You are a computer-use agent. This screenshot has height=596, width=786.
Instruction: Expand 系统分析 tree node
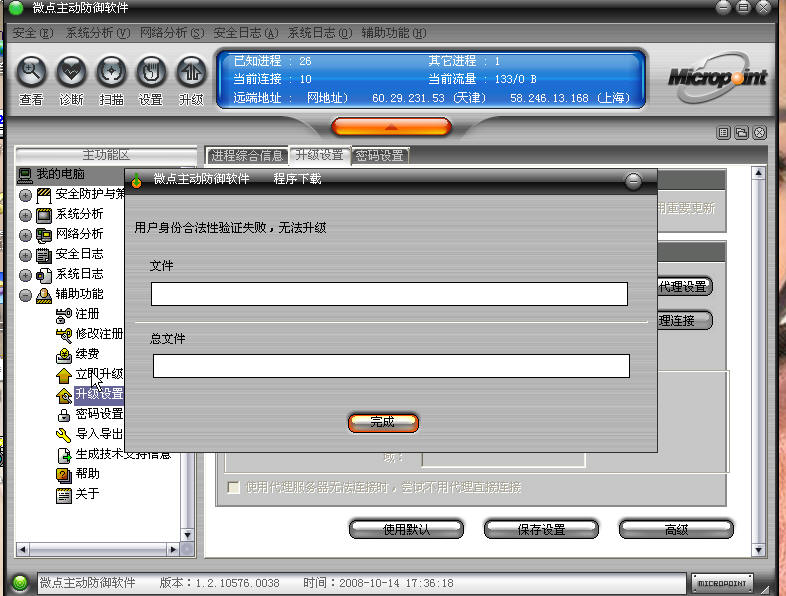point(26,215)
